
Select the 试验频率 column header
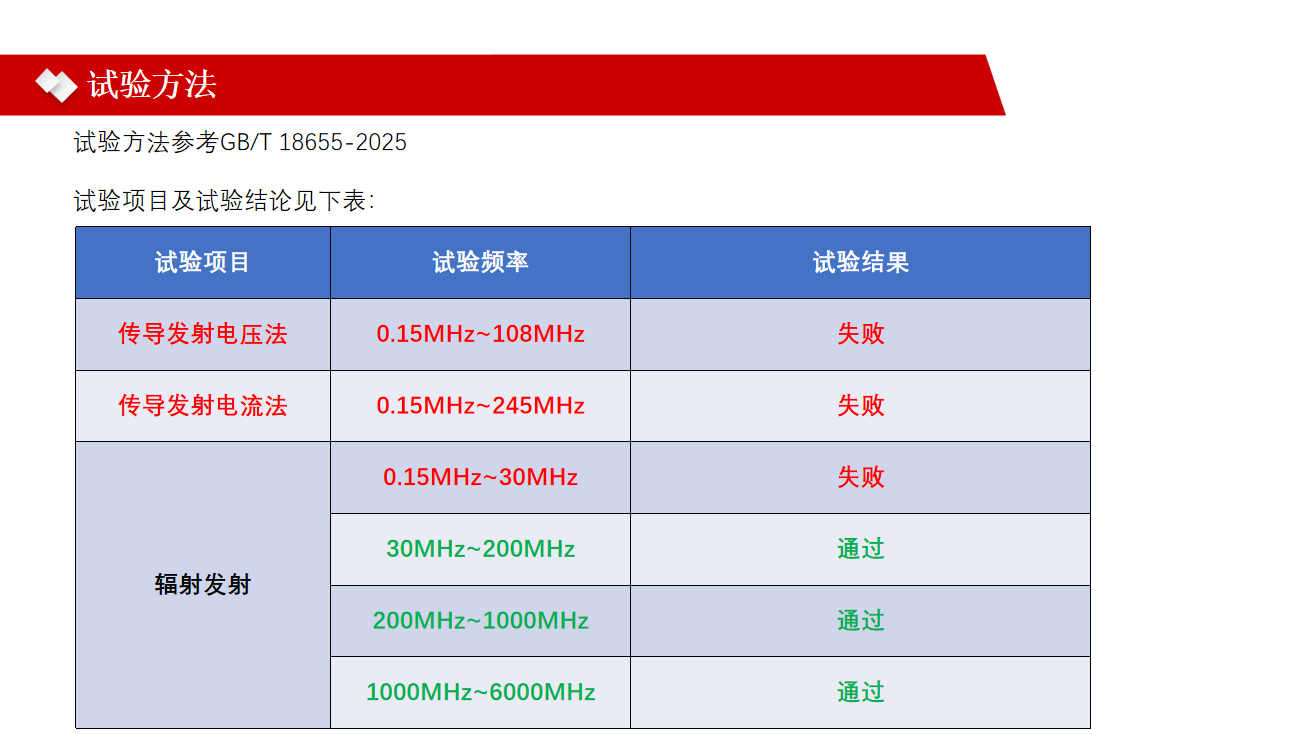(x=480, y=262)
